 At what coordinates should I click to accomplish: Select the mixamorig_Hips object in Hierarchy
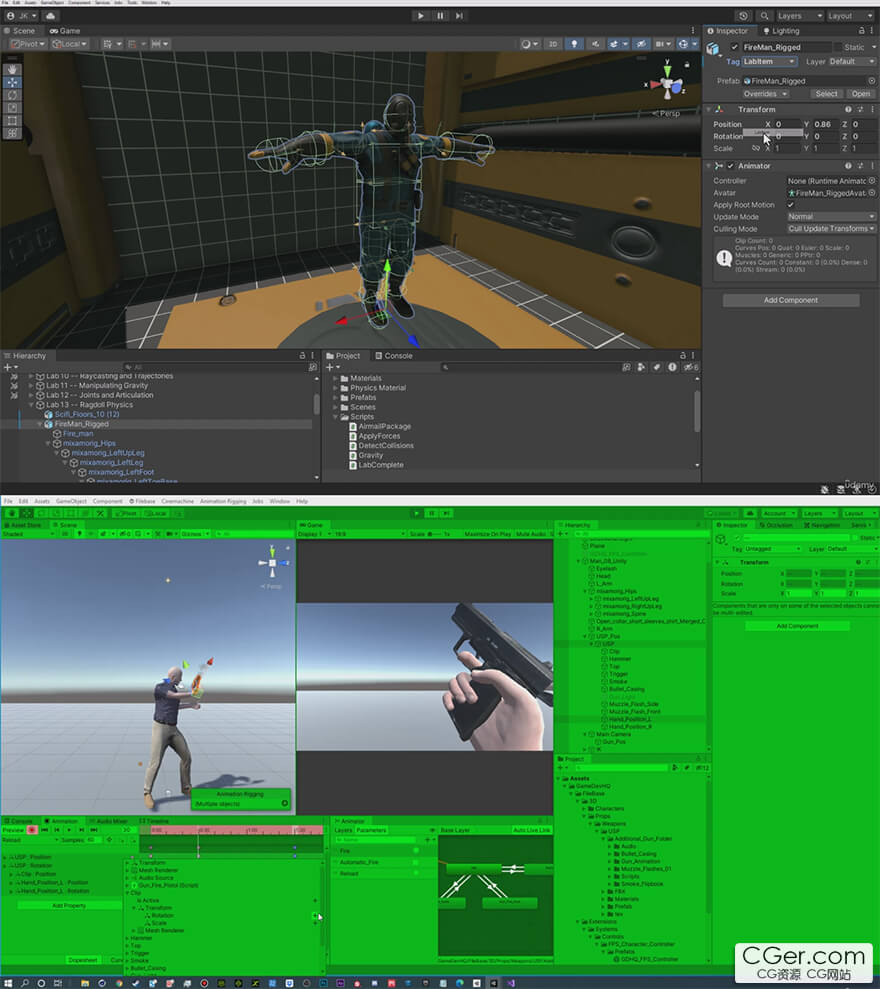pos(89,443)
